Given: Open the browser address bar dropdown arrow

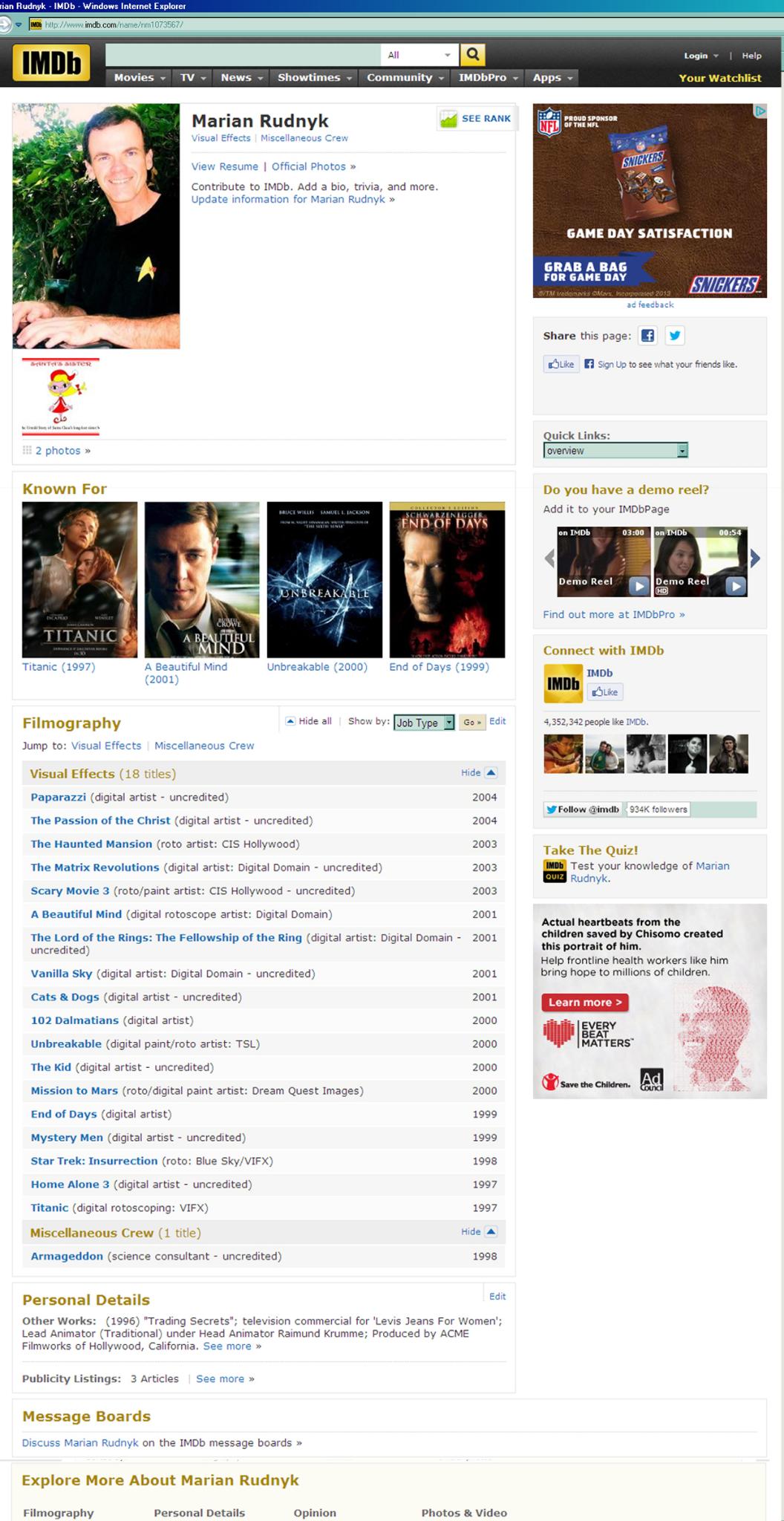Looking at the screenshot, I should pyautogui.click(x=19, y=25).
